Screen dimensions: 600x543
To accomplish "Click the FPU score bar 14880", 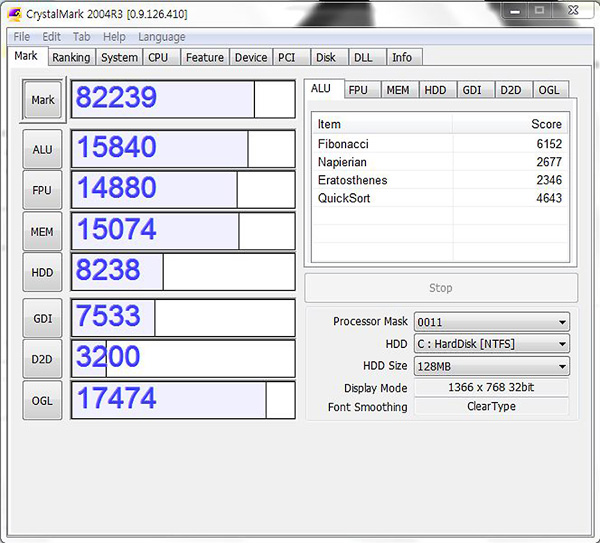I will 183,189.
